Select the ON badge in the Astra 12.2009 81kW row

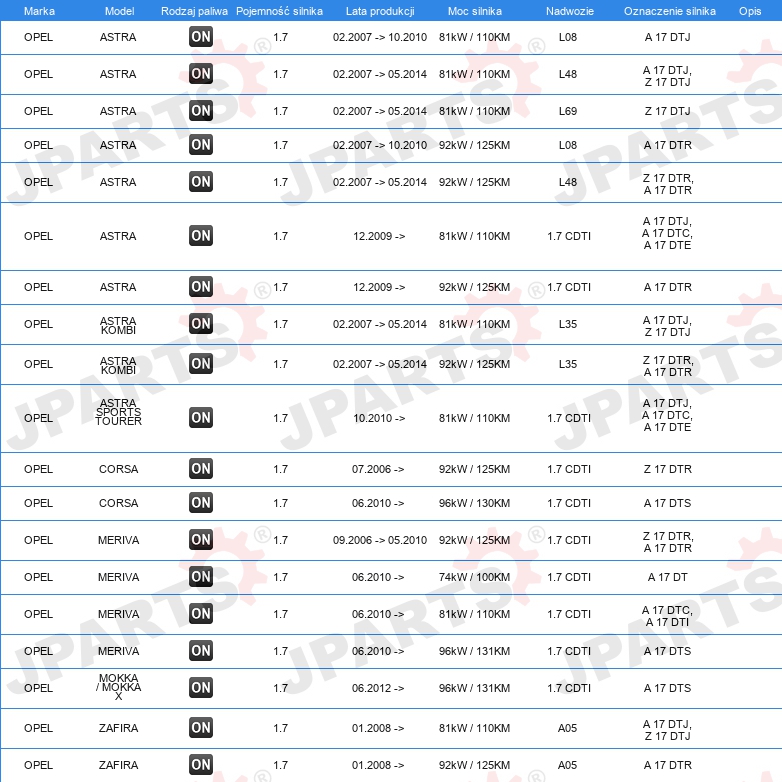[x=201, y=236]
